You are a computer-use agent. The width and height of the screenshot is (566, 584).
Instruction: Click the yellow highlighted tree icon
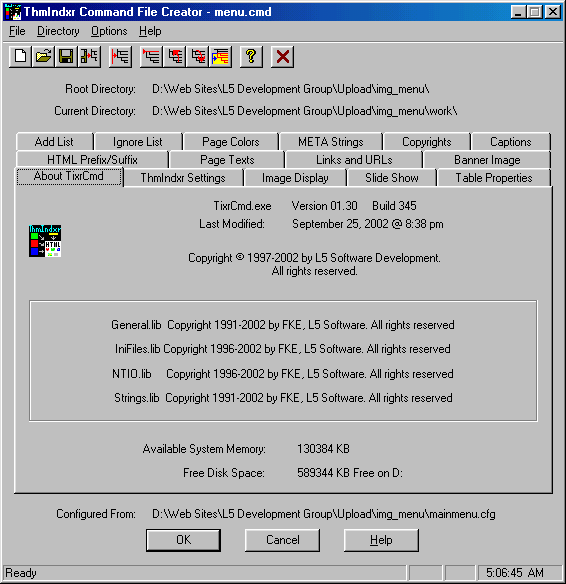(220, 57)
